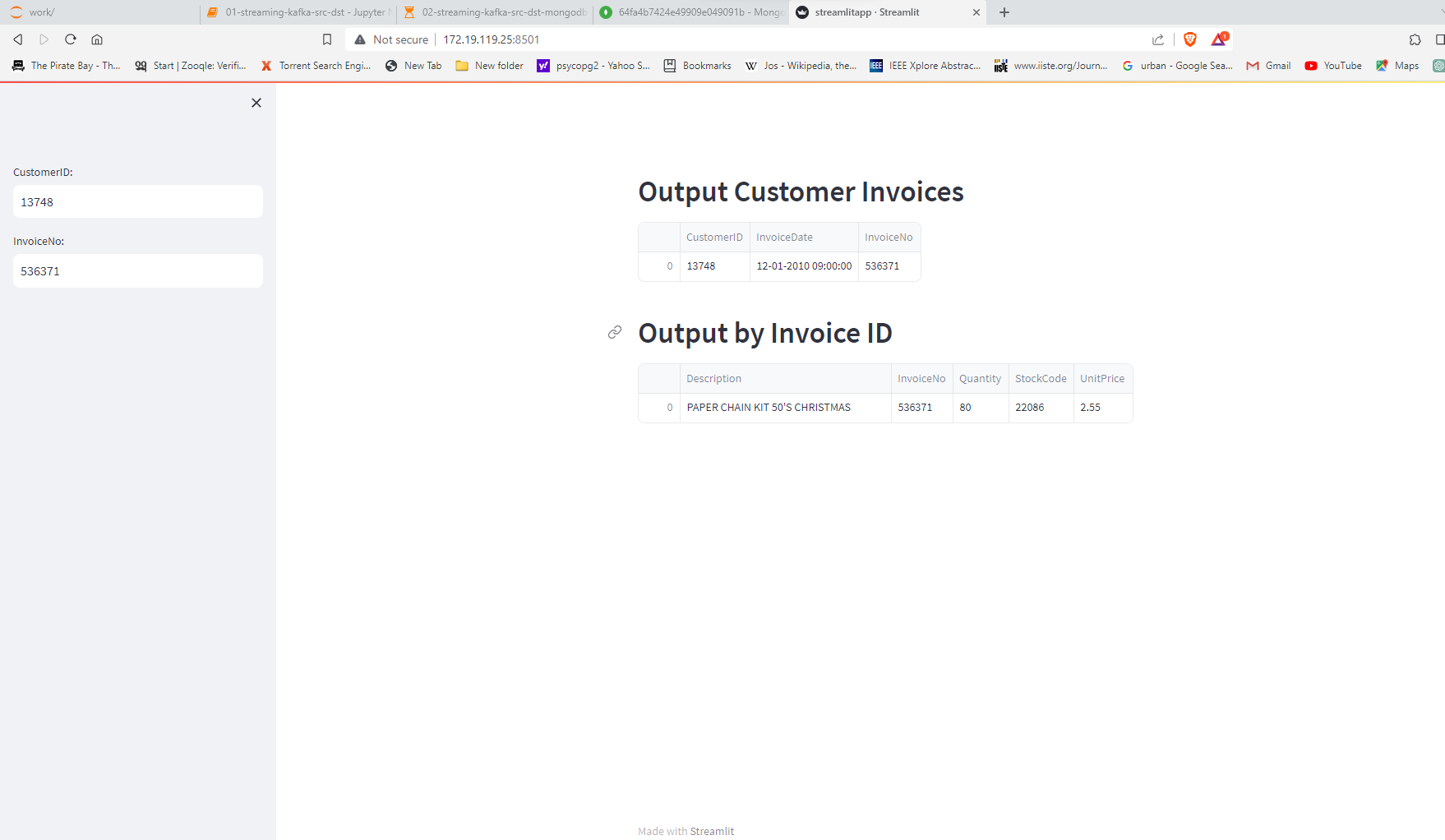Reload the Streamlit app page
This screenshot has width=1445, height=840.
70,39
